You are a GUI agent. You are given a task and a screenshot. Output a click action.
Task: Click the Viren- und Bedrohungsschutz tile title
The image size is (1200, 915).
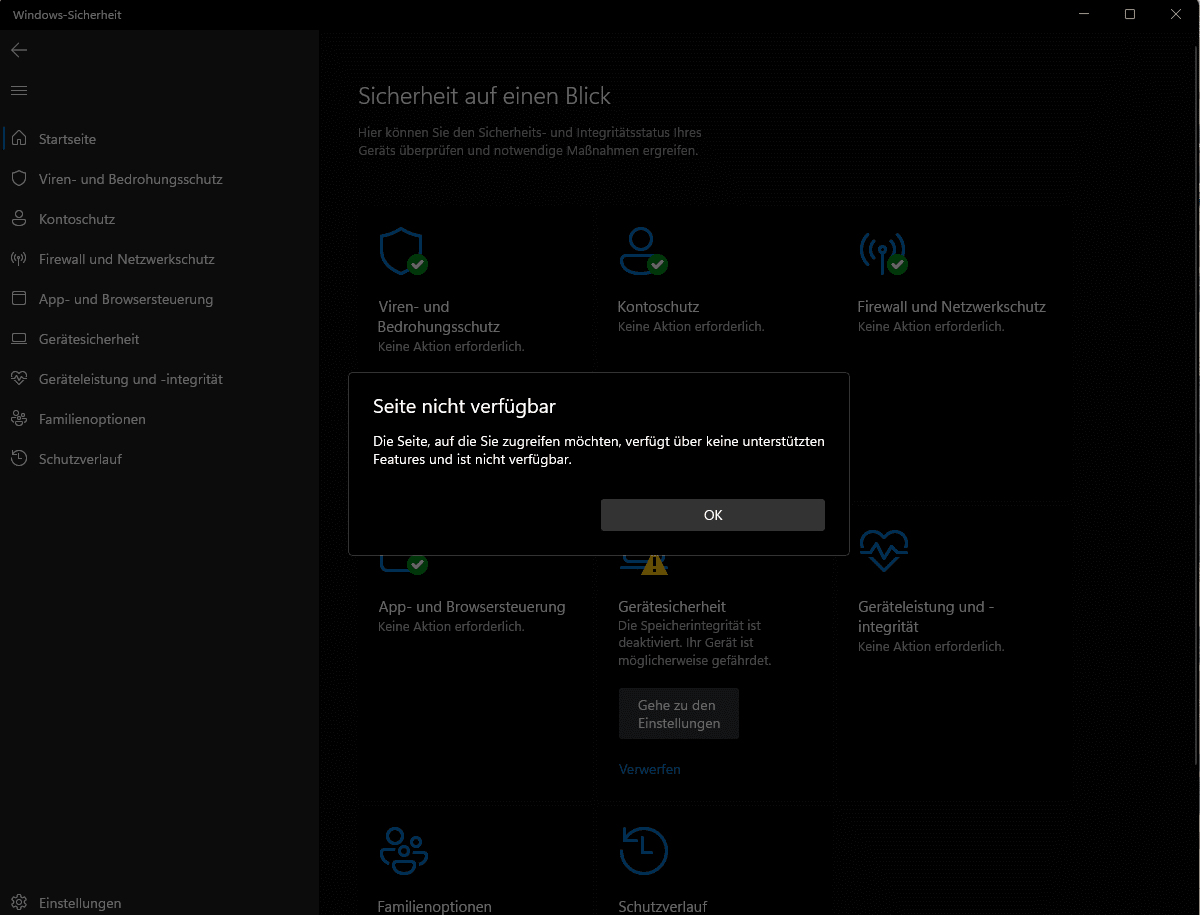click(x=439, y=316)
